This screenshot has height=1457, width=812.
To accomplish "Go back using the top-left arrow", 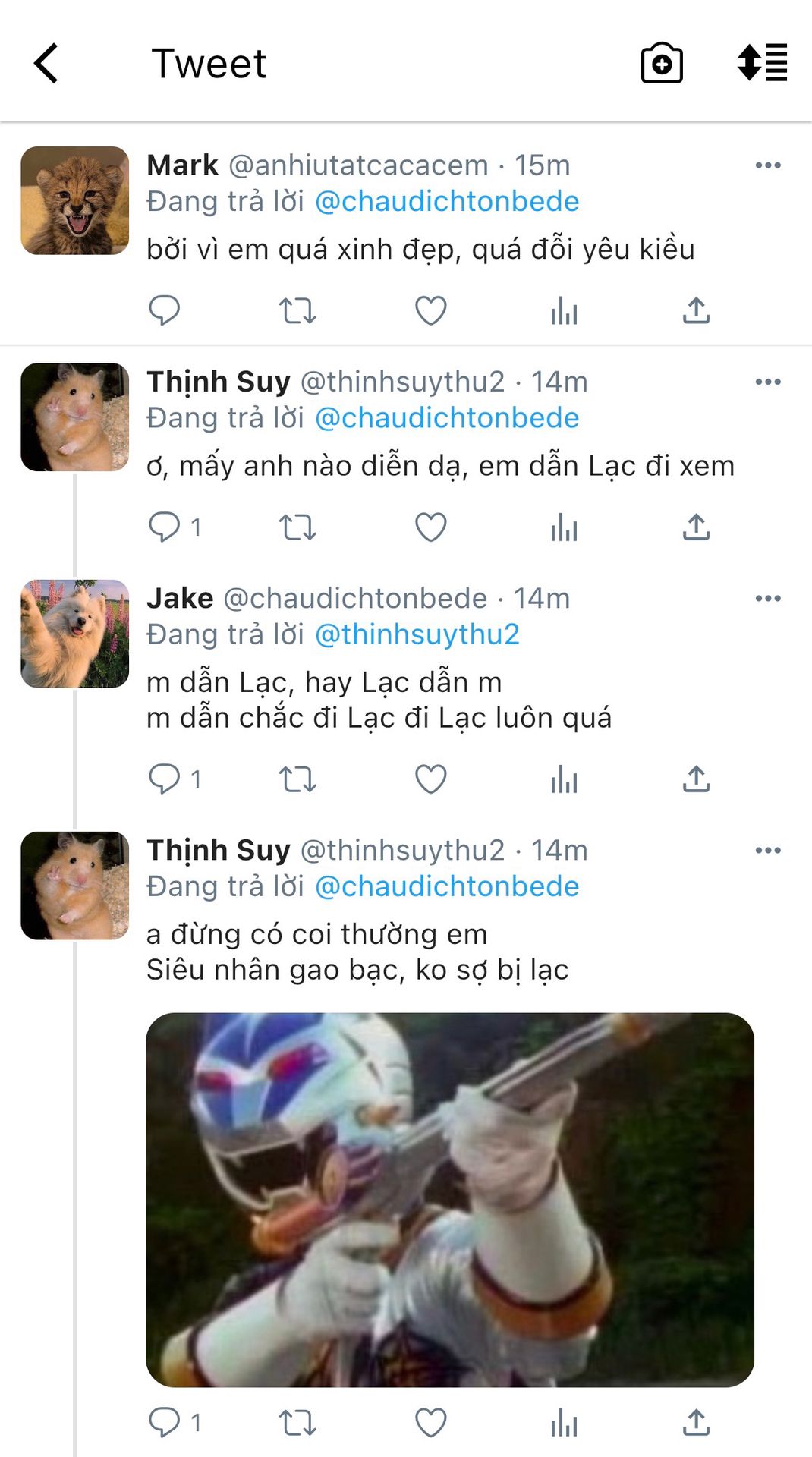I will pyautogui.click(x=46, y=63).
